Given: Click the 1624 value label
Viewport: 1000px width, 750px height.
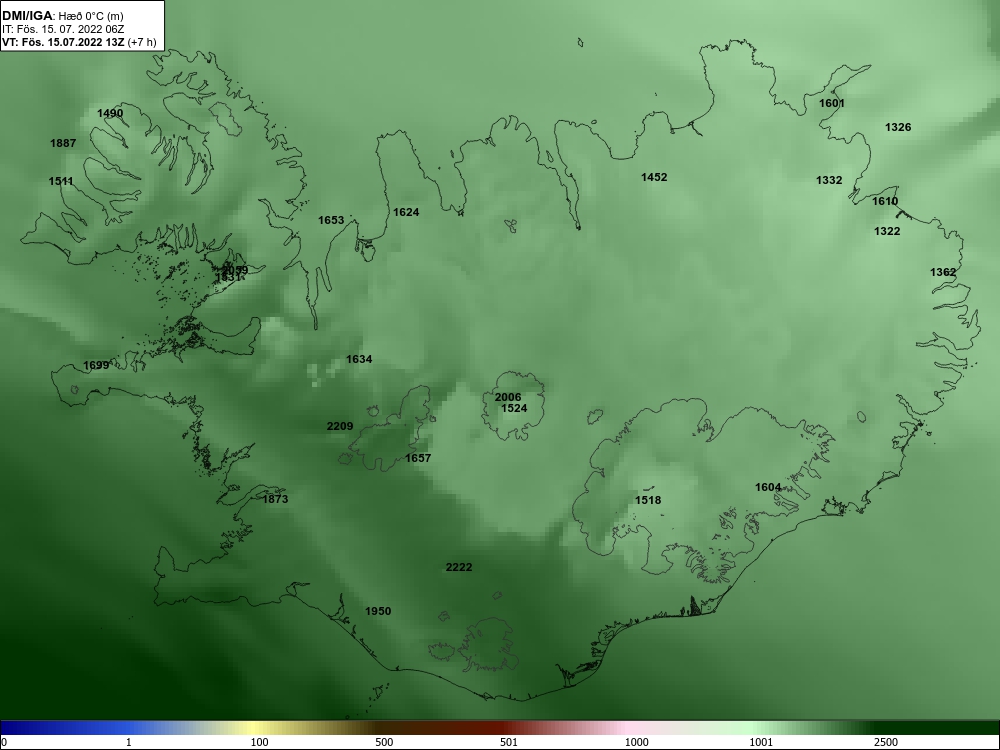Looking at the screenshot, I should [x=406, y=212].
